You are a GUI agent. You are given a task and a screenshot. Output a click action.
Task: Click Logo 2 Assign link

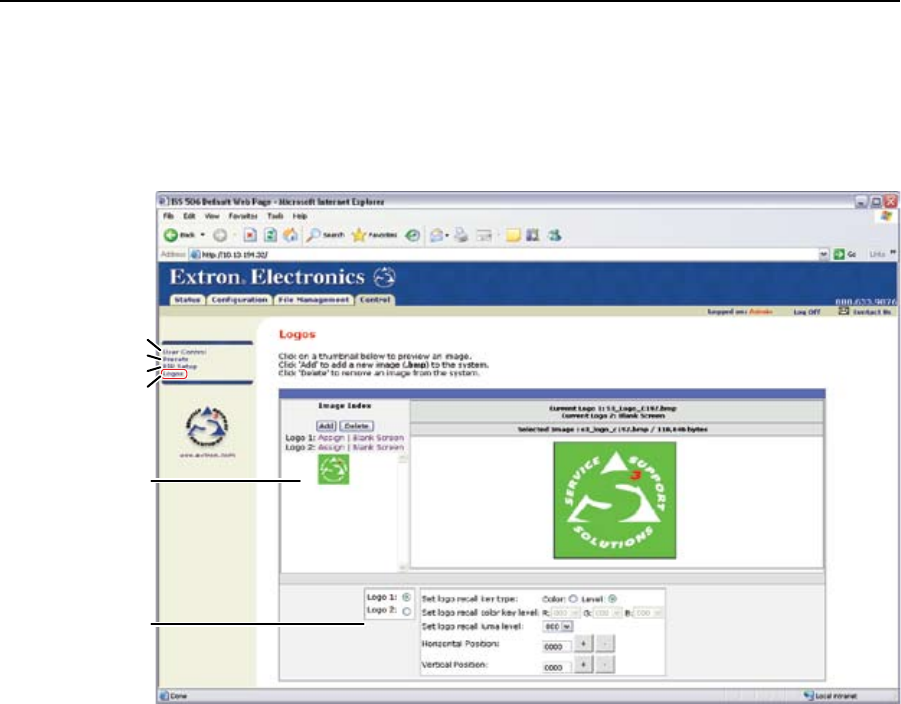331,447
